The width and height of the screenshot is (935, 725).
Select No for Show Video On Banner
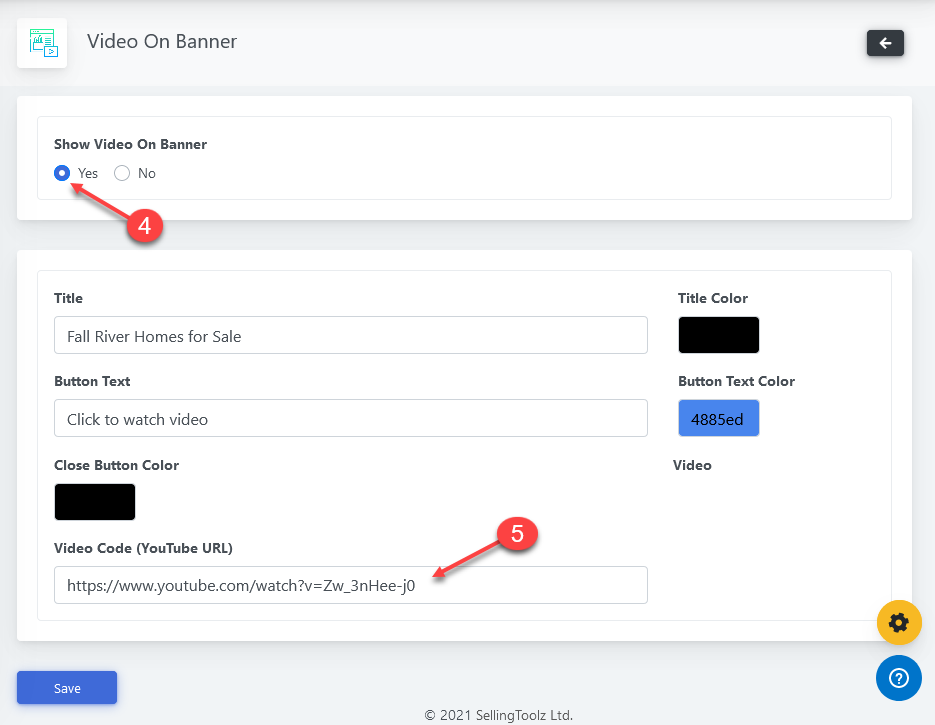click(122, 173)
